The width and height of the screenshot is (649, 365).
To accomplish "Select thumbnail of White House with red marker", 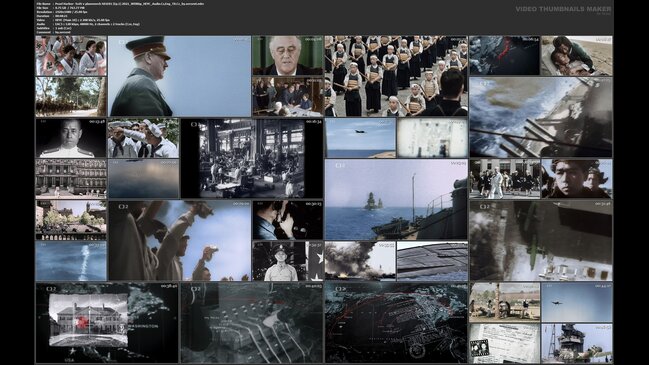I will [x=107, y=323].
